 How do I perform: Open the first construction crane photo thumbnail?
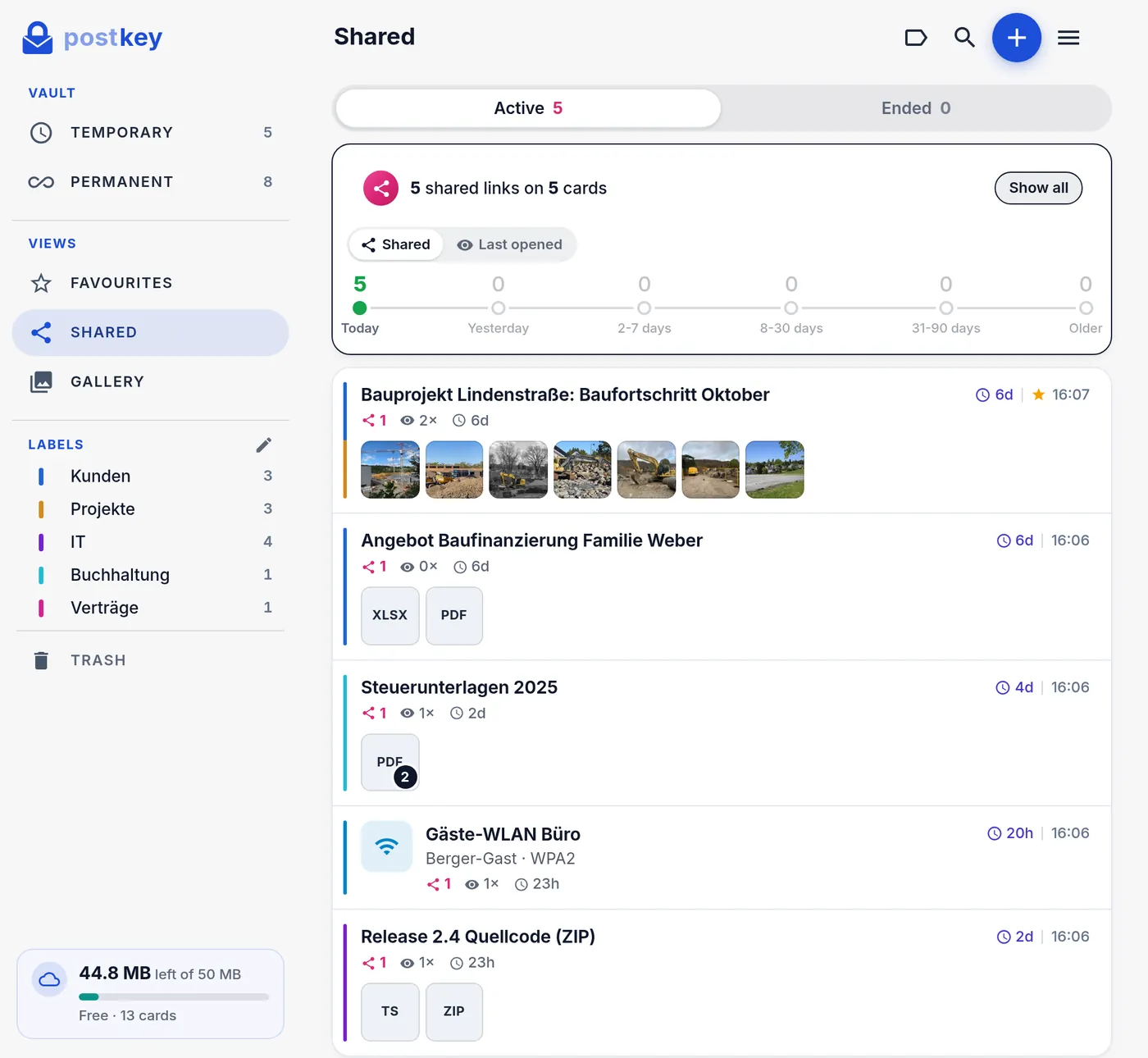point(390,469)
